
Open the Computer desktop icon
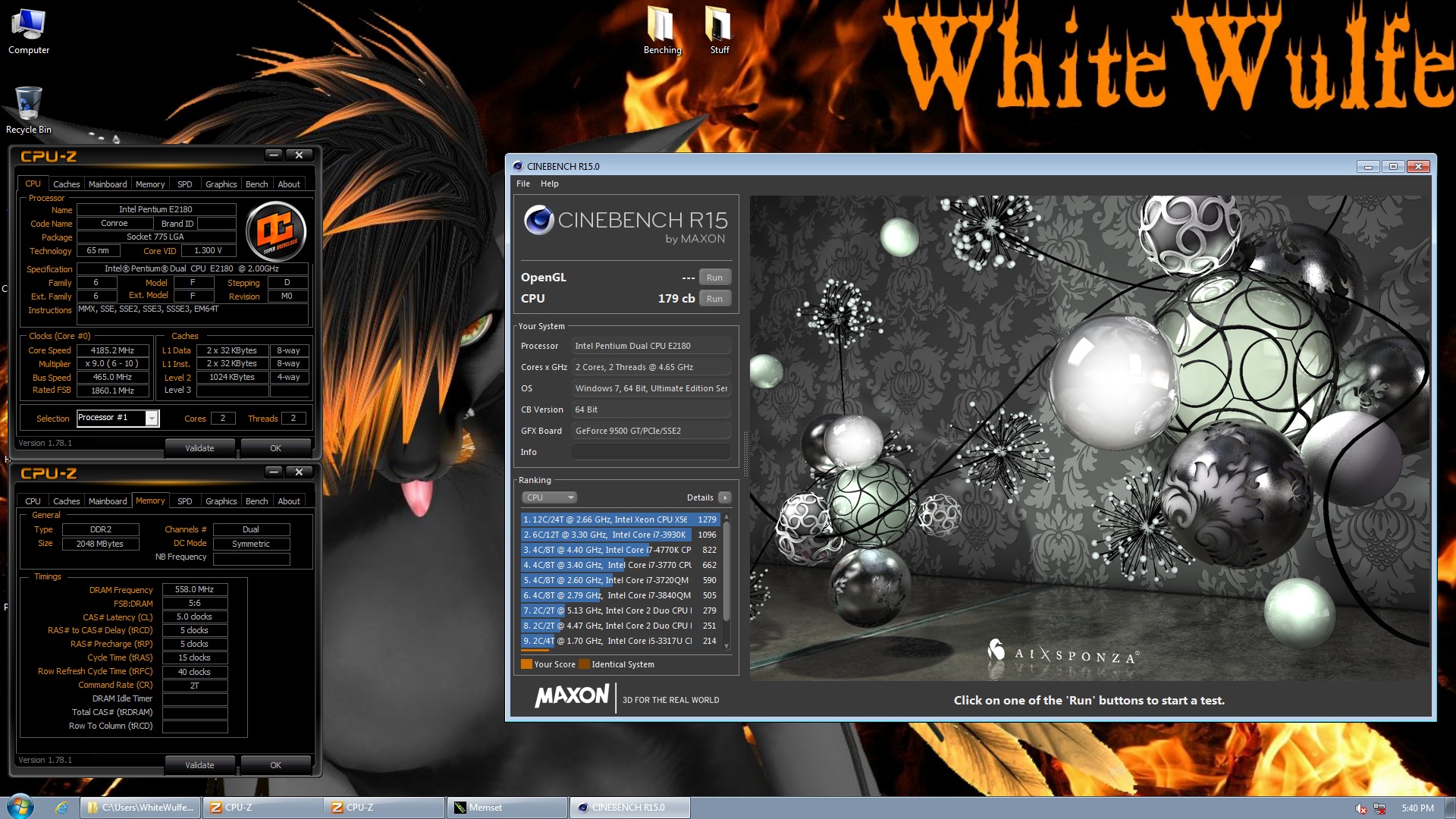click(x=28, y=32)
